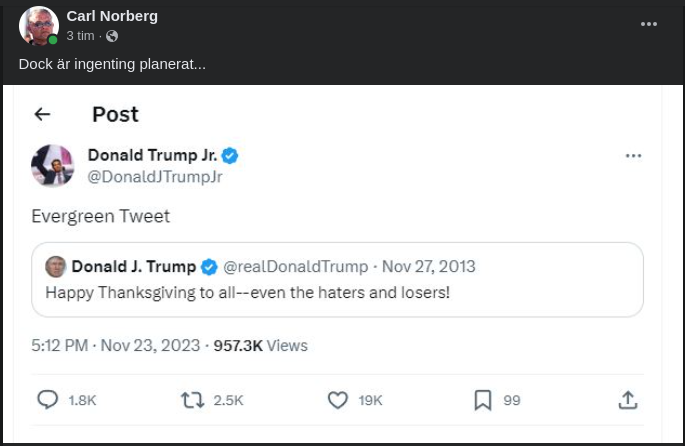
Task: Click the "3 tim" post timestamp
Action: [80, 36]
